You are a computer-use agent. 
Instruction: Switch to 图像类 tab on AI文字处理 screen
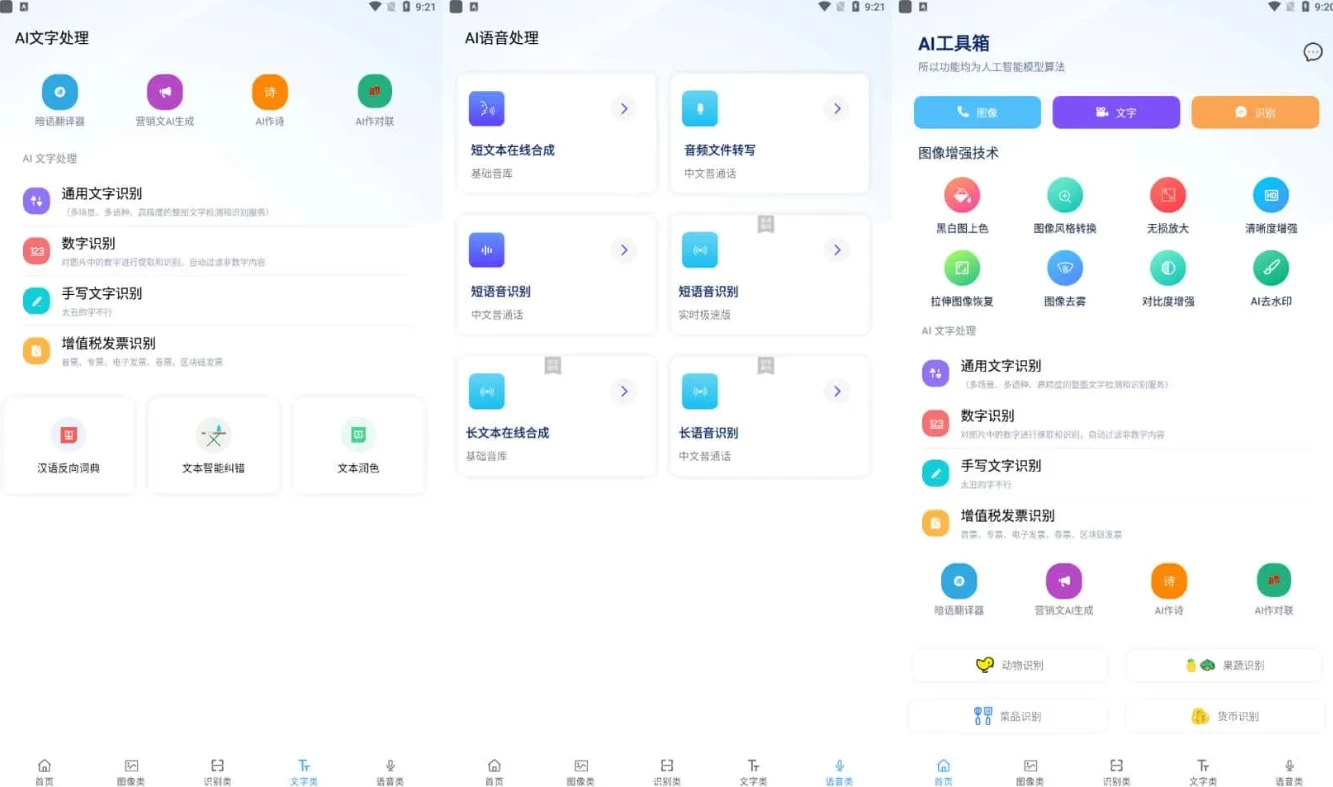[x=131, y=771]
